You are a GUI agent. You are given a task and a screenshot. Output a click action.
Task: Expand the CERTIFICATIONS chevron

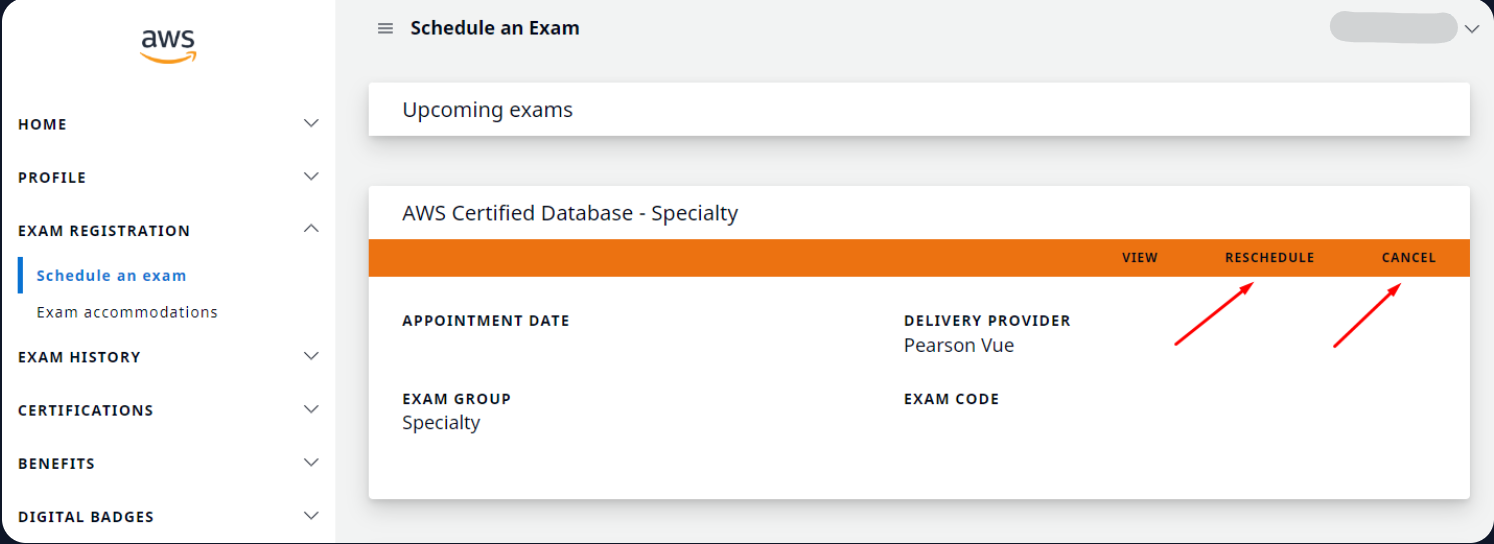click(x=311, y=409)
